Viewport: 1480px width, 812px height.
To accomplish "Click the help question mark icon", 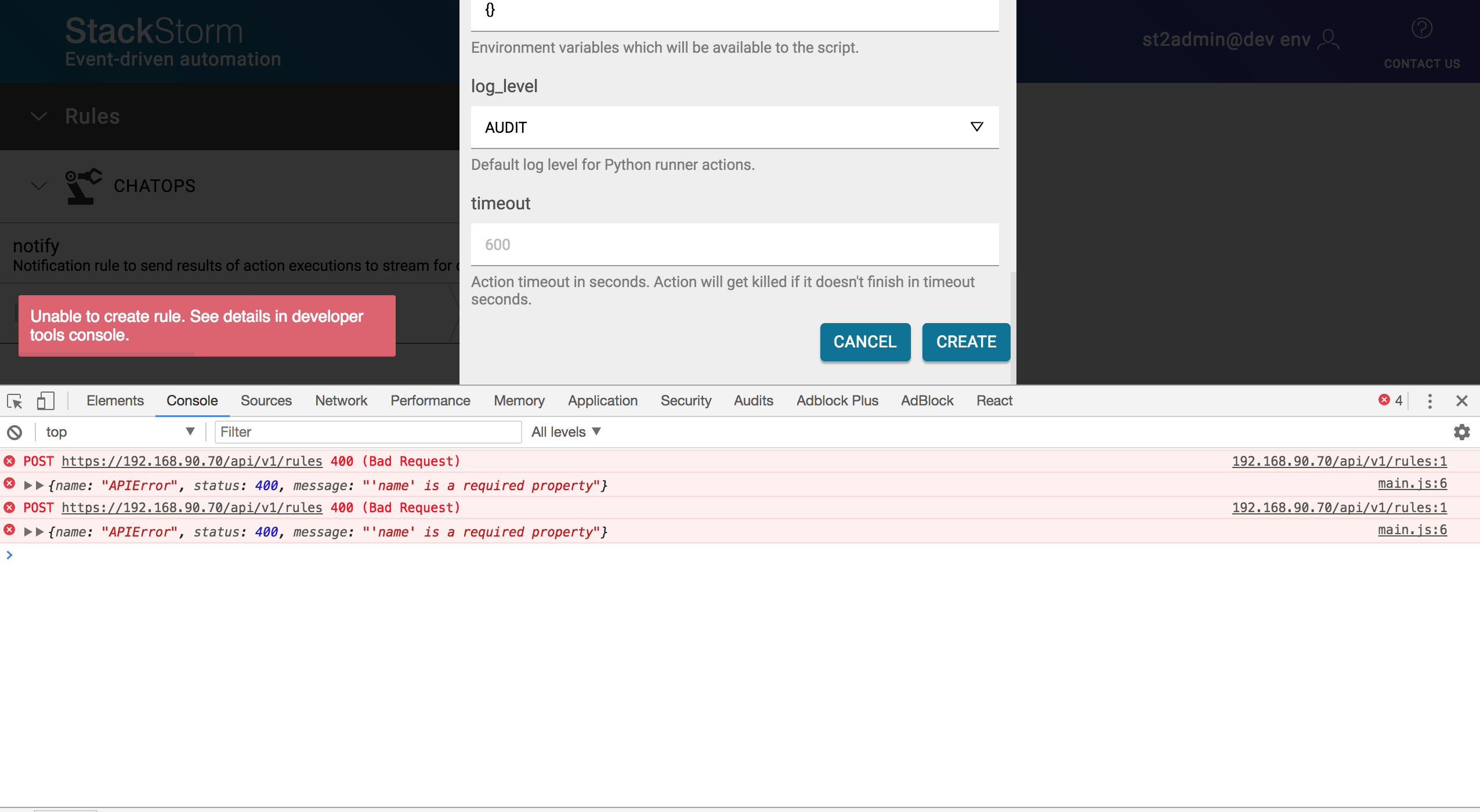I will click(x=1421, y=27).
